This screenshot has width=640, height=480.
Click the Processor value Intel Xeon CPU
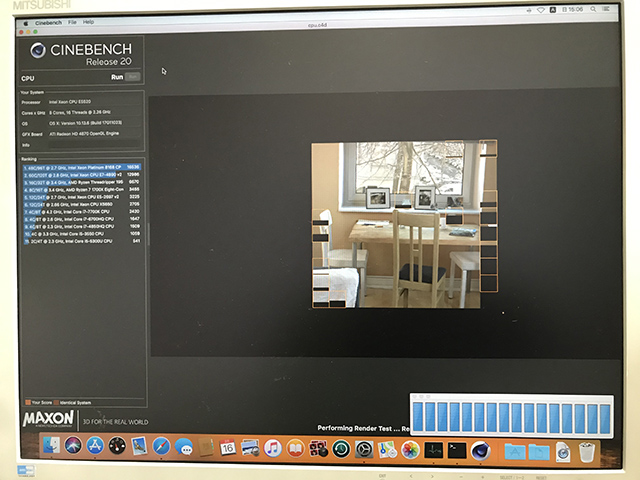[70, 102]
